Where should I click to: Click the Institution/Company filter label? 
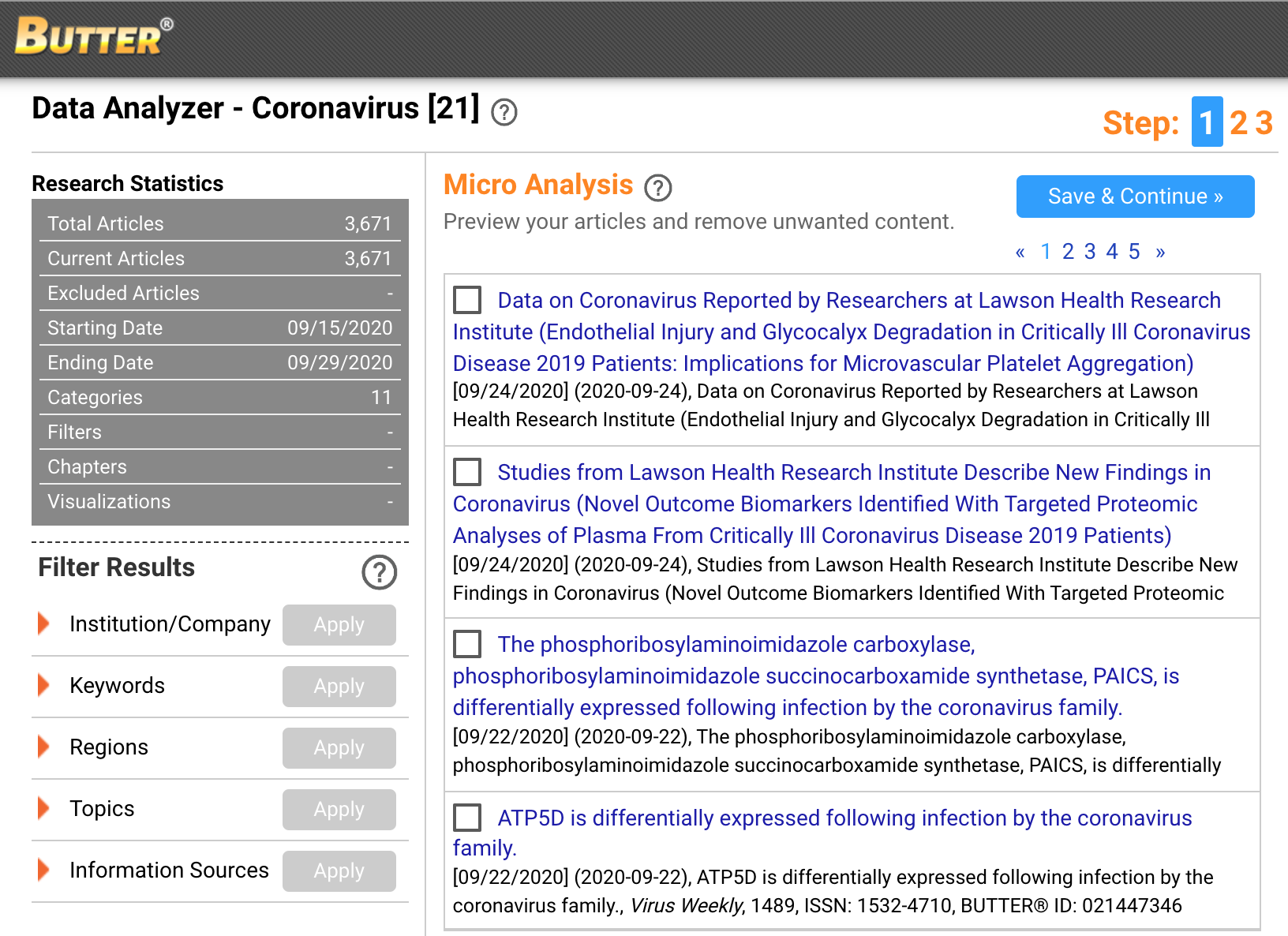click(x=170, y=623)
